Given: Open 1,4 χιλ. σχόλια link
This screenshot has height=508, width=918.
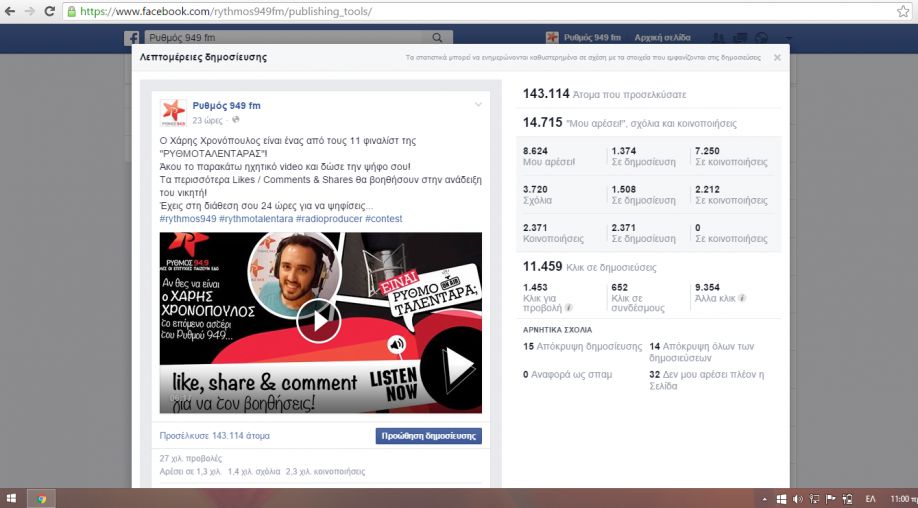Looking at the screenshot, I should (254, 471).
